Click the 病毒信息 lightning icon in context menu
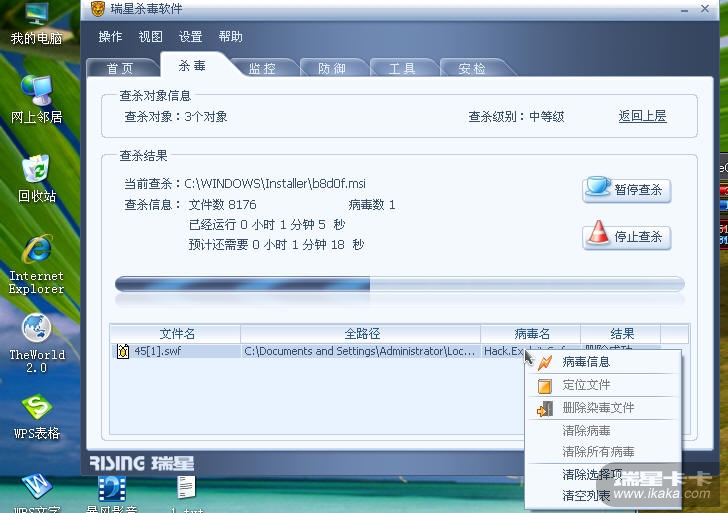The image size is (728, 513). click(x=545, y=362)
